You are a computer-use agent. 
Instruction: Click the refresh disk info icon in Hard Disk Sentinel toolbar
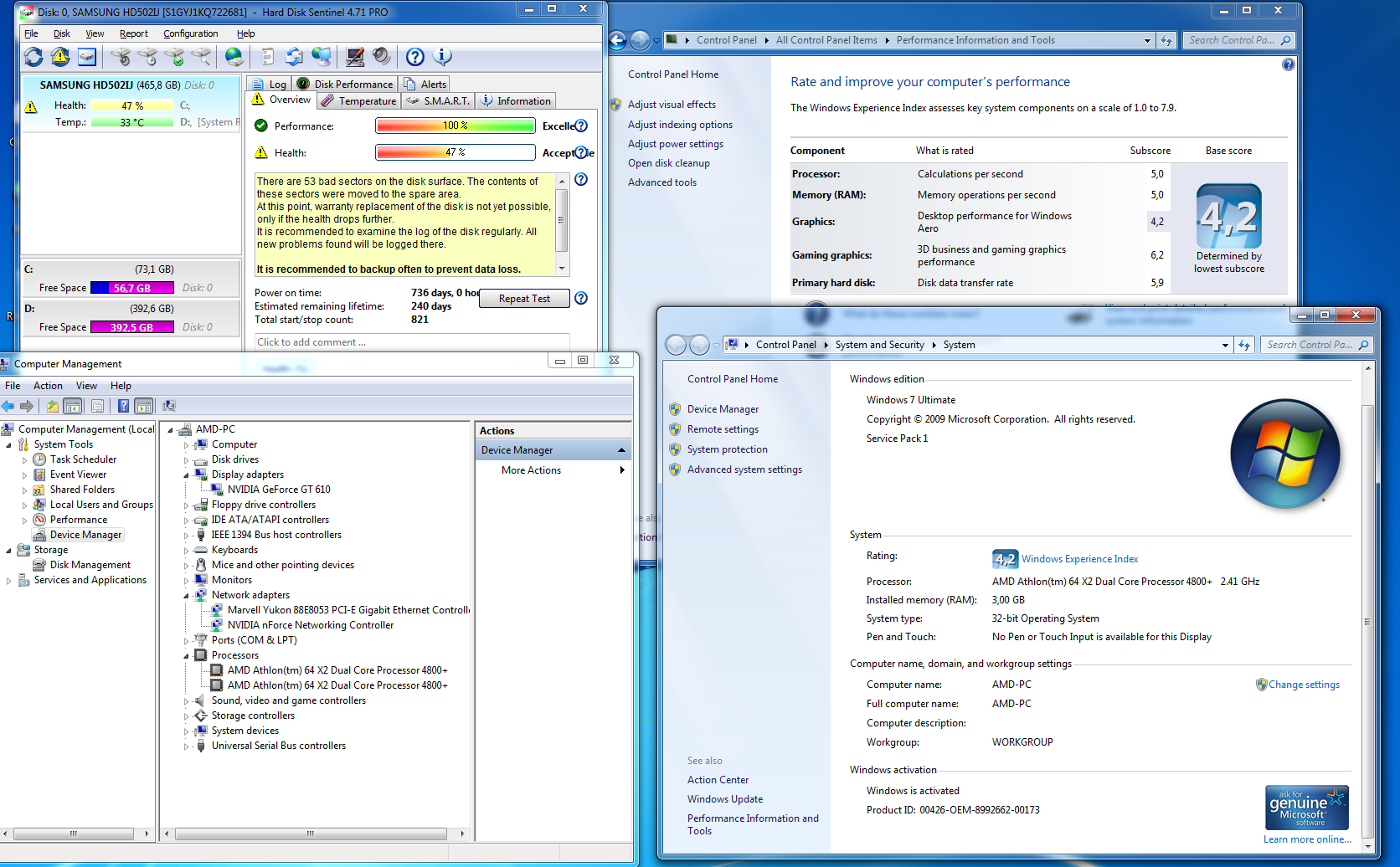[33, 57]
